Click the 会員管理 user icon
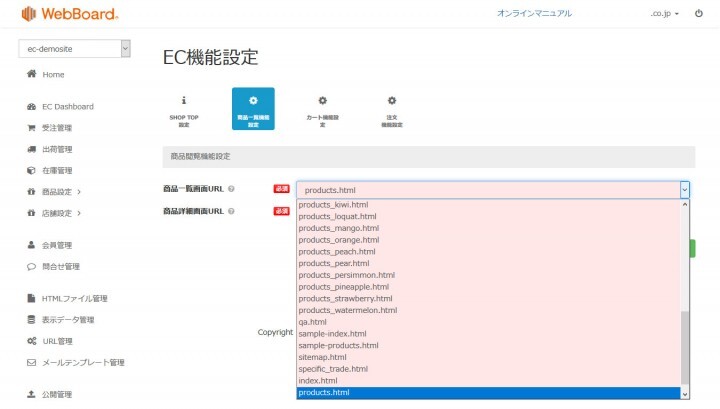The image size is (720, 409). point(31,245)
